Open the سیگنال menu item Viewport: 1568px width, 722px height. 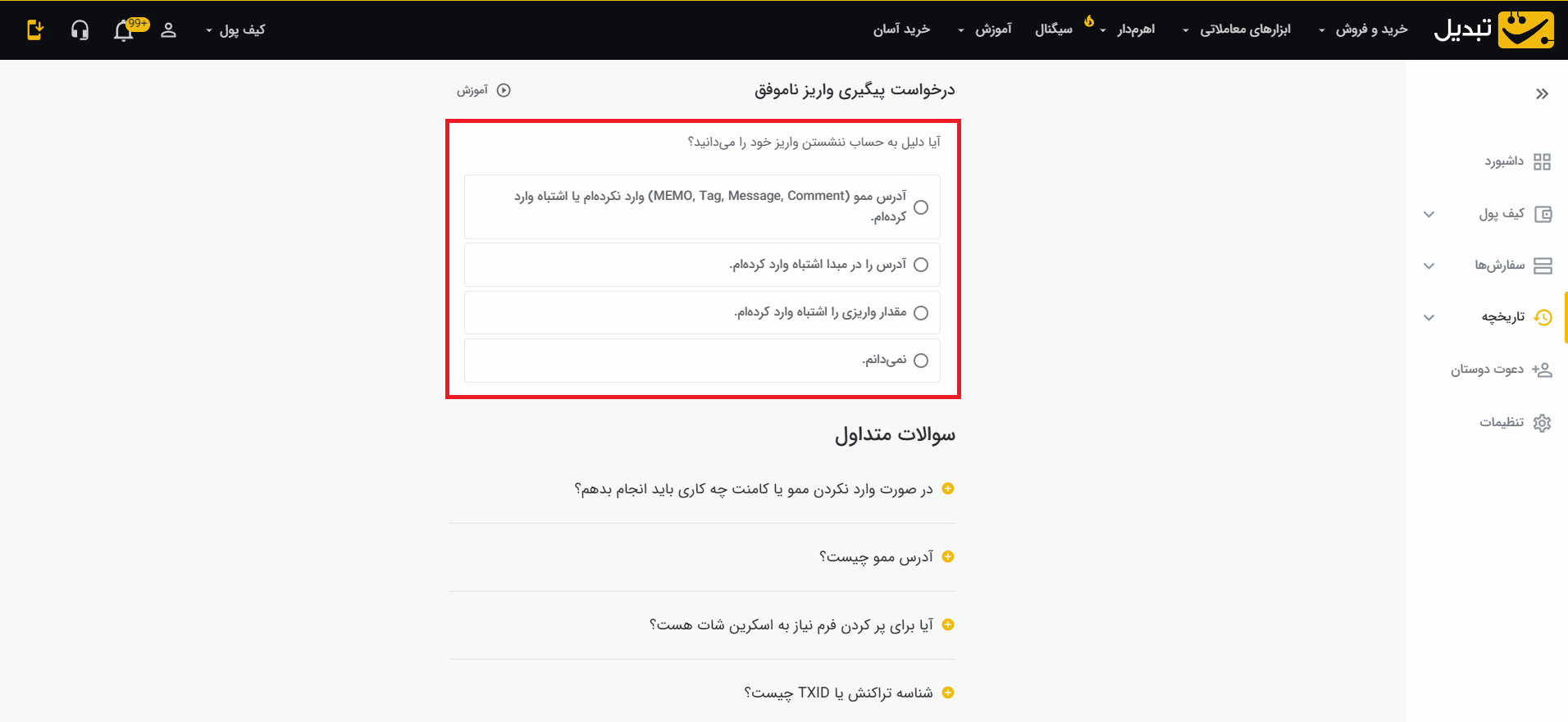(1053, 30)
